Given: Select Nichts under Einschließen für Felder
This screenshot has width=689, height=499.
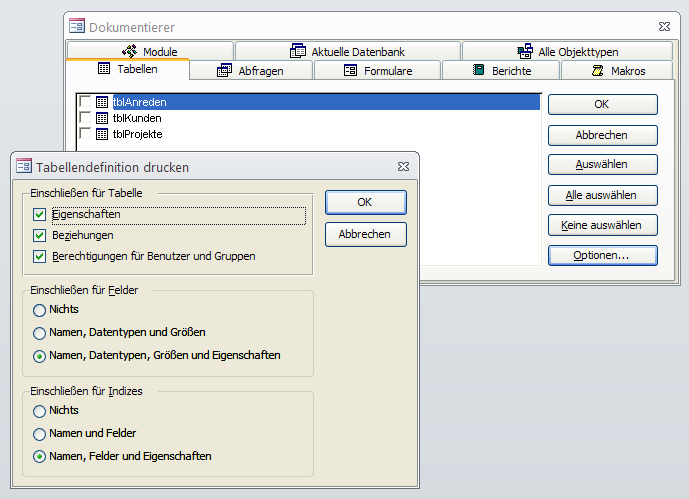Looking at the screenshot, I should 40,310.
